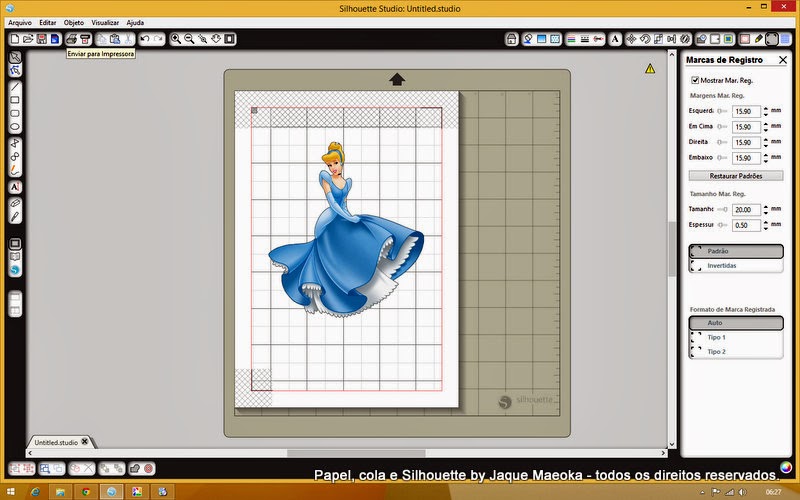This screenshot has height=500, width=800.
Task: Select the Rounded Rectangle tool
Action: [x=15, y=113]
